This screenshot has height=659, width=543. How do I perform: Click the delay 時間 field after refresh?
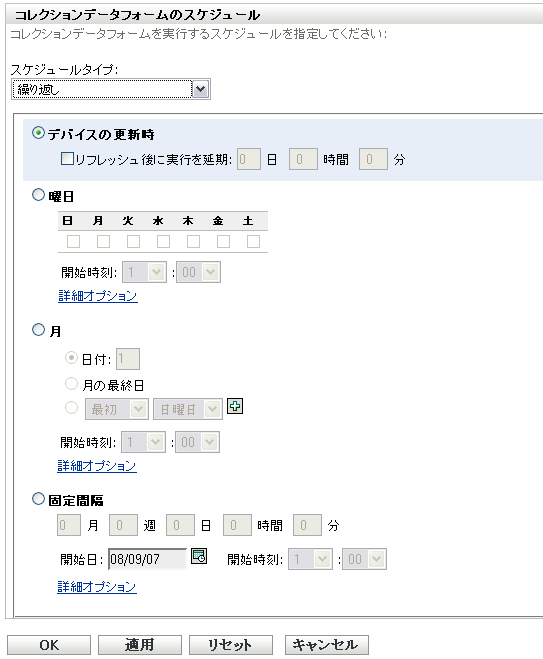click(303, 159)
